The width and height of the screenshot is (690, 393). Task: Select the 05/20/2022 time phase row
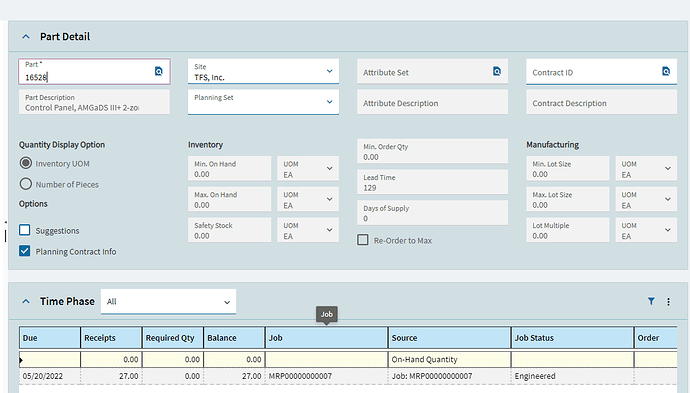[x=348, y=376]
